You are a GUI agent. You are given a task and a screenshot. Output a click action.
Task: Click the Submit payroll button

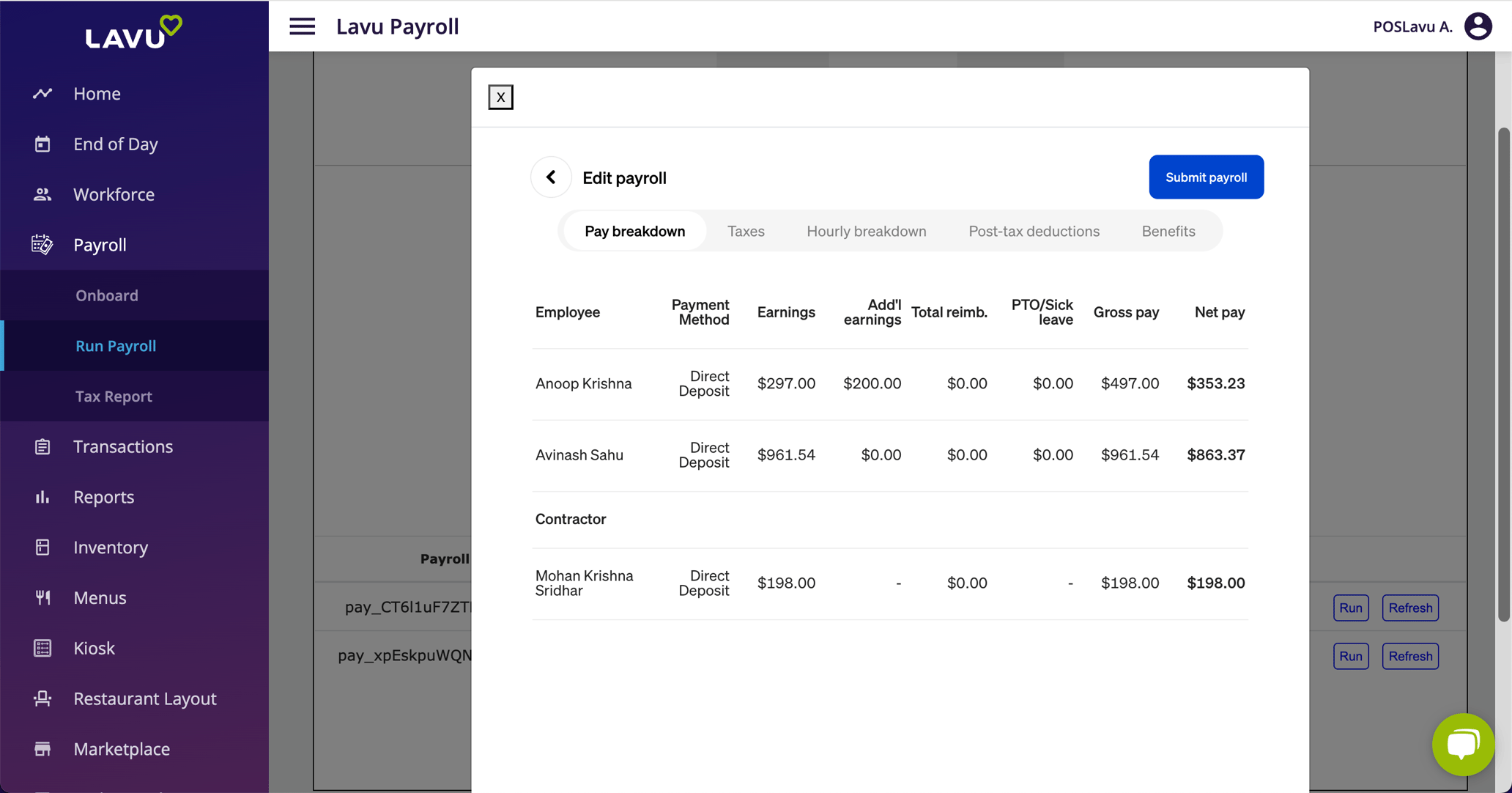coord(1207,177)
